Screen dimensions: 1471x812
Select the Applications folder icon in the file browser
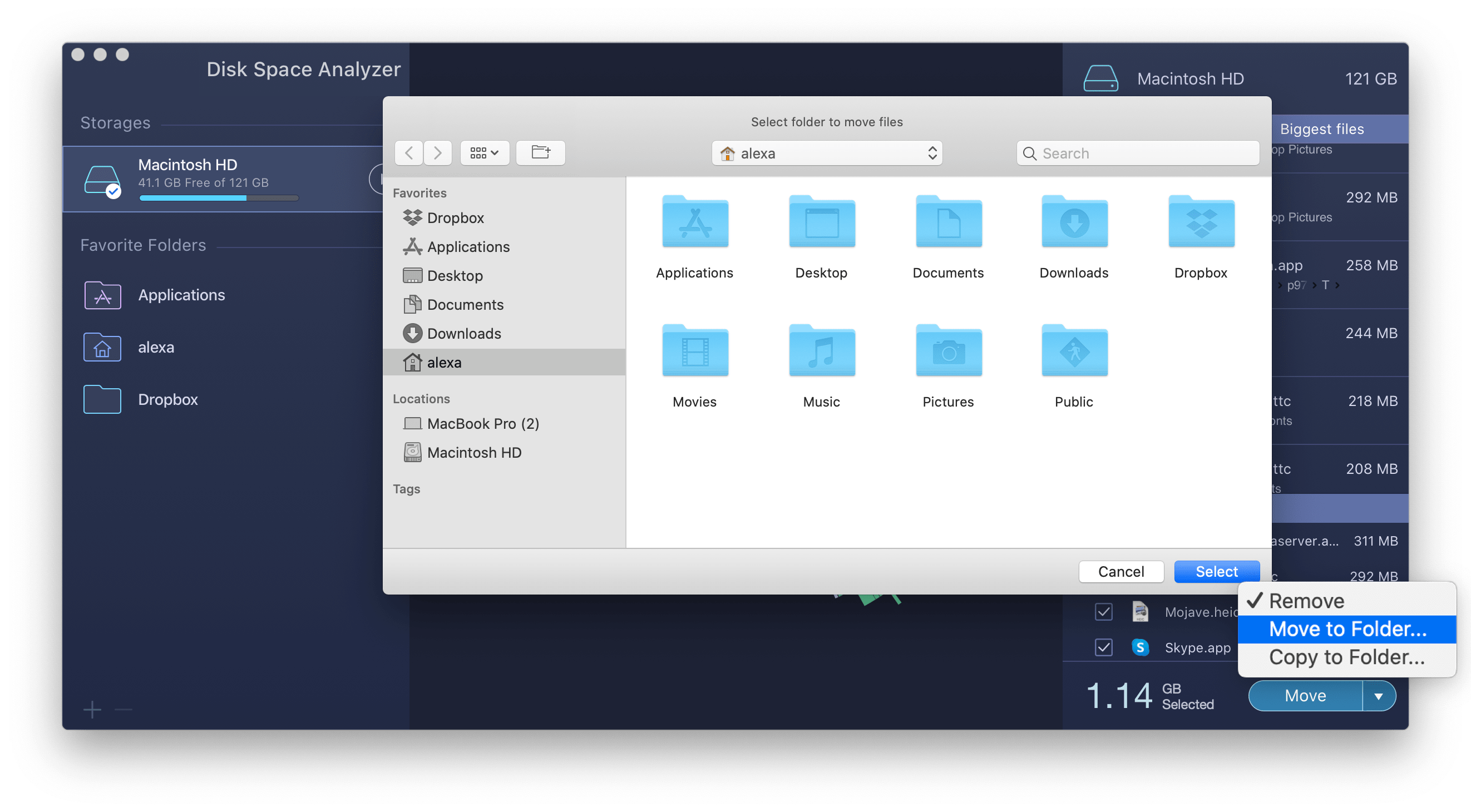pos(694,222)
